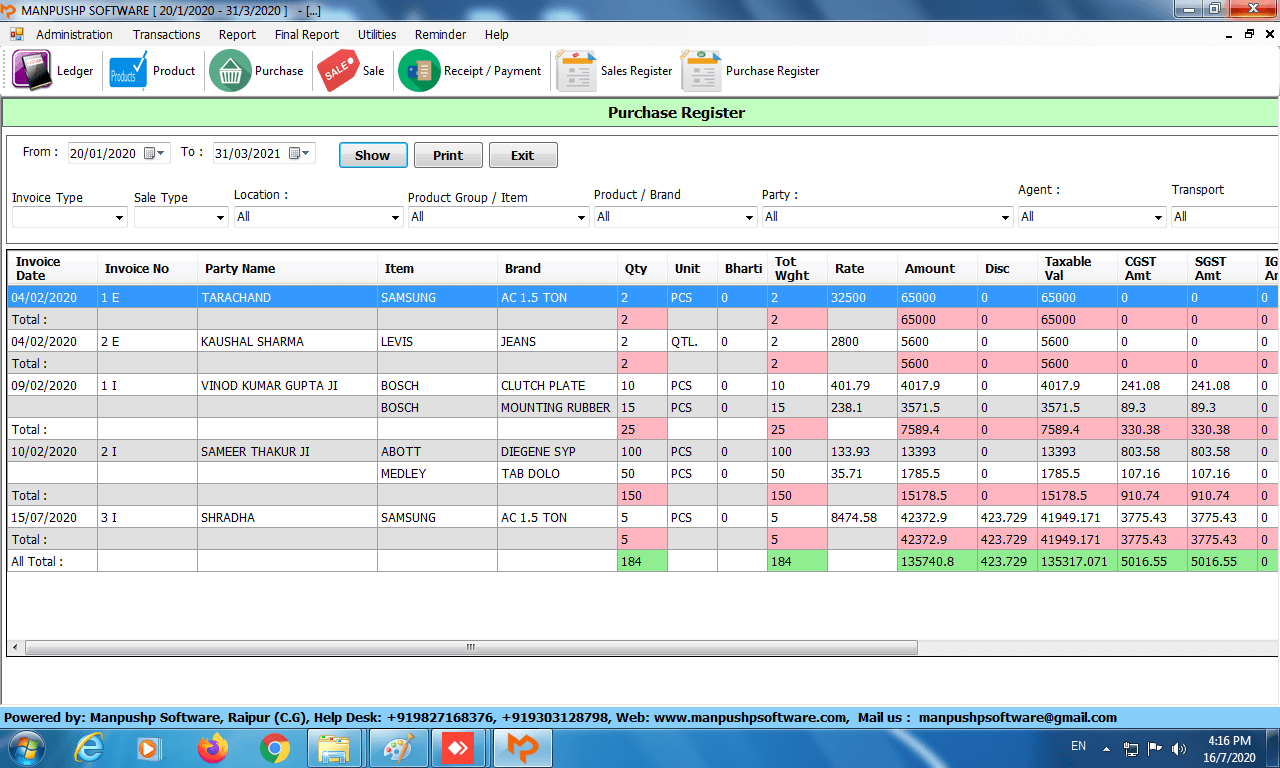The height and width of the screenshot is (768, 1280).
Task: Open the Administration menu
Action: point(74,34)
